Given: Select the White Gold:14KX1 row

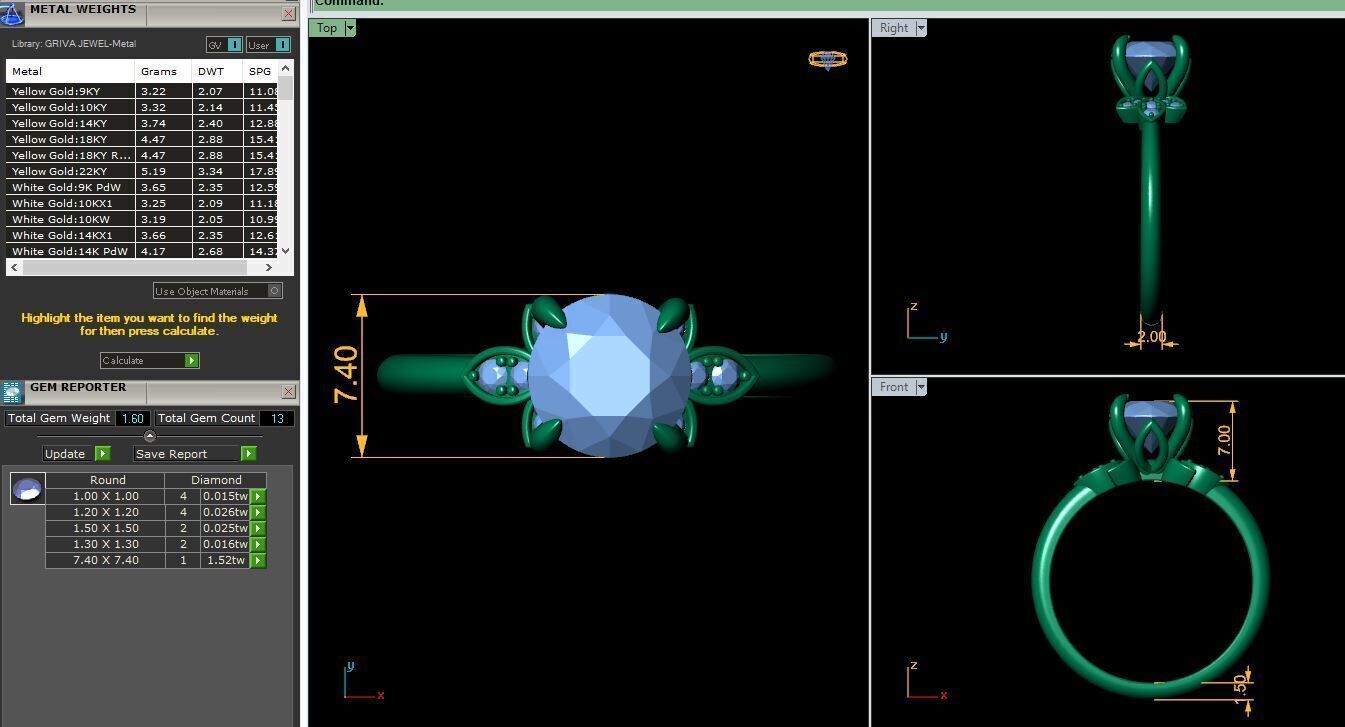Looking at the screenshot, I should click(142, 235).
